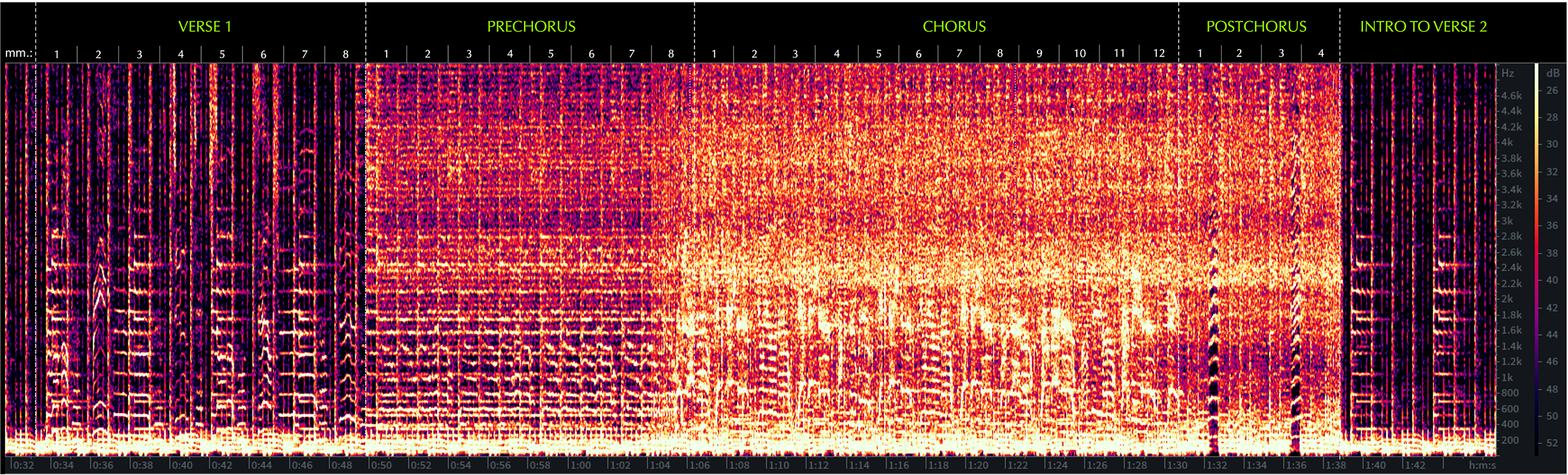This screenshot has height=475, width=1568.
Task: Click the 1:20 mark on the time axis
Action: click(978, 465)
